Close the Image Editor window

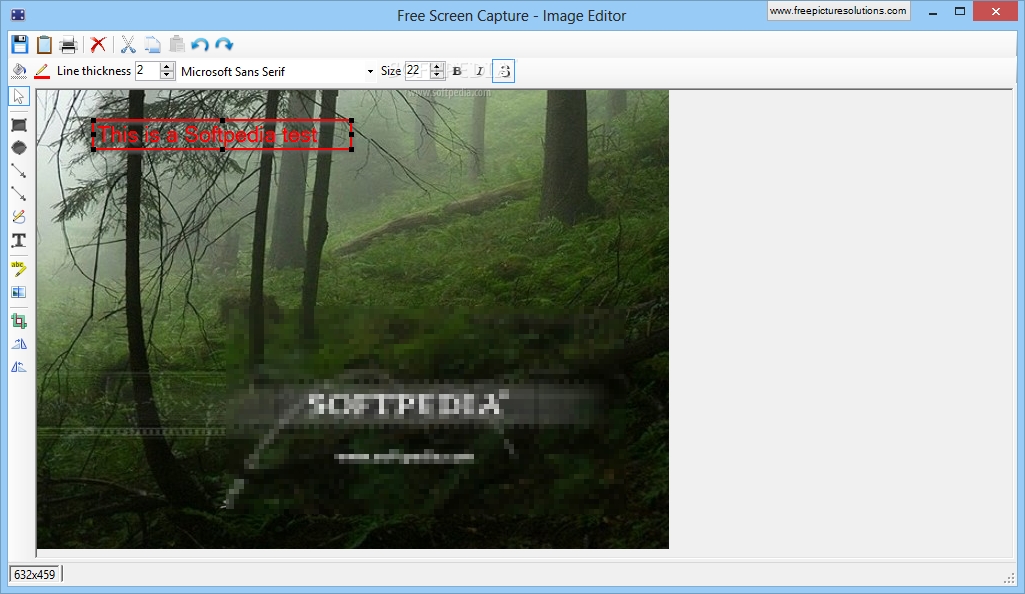(996, 11)
